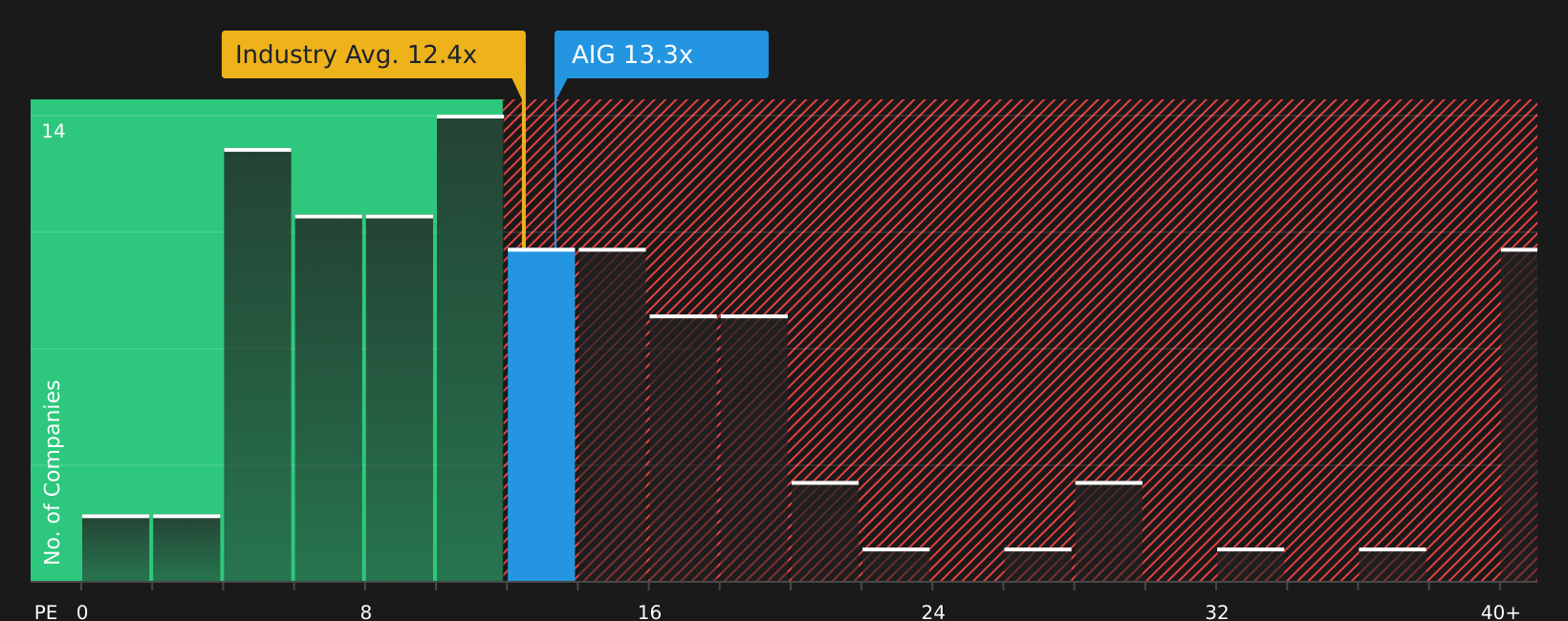Select the green bar for PE 4-6
This screenshot has width=1568, height=621.
(x=257, y=365)
